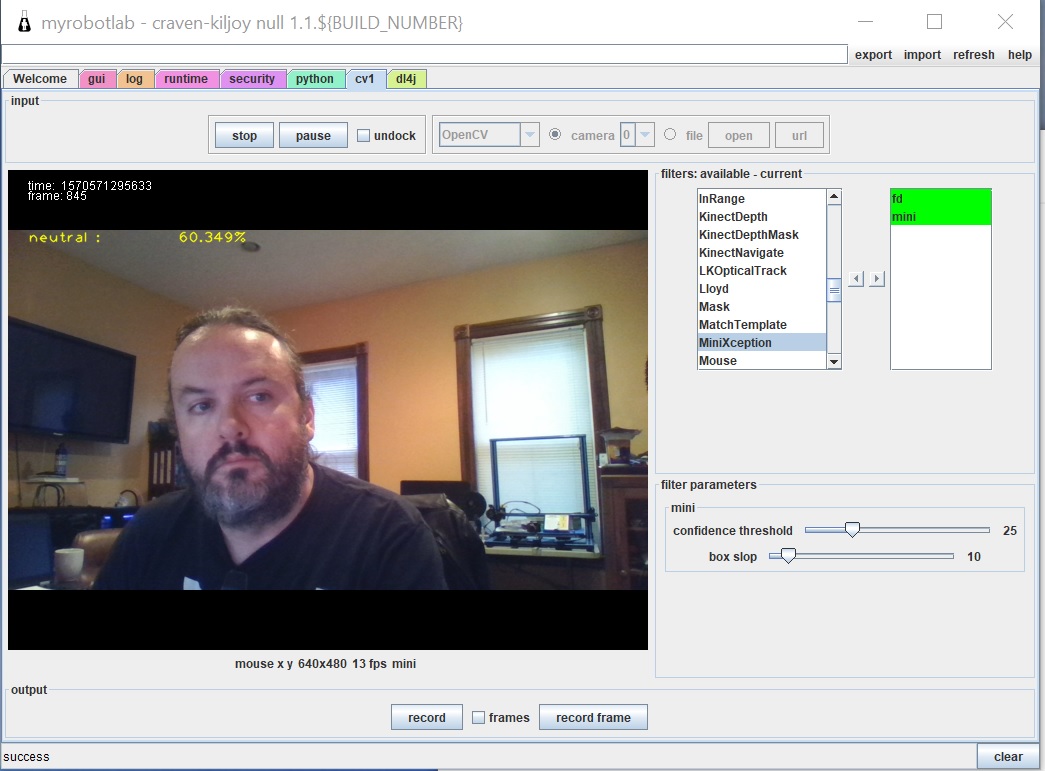The width and height of the screenshot is (1045, 771).
Task: Click the success status text
Action: coord(26,757)
